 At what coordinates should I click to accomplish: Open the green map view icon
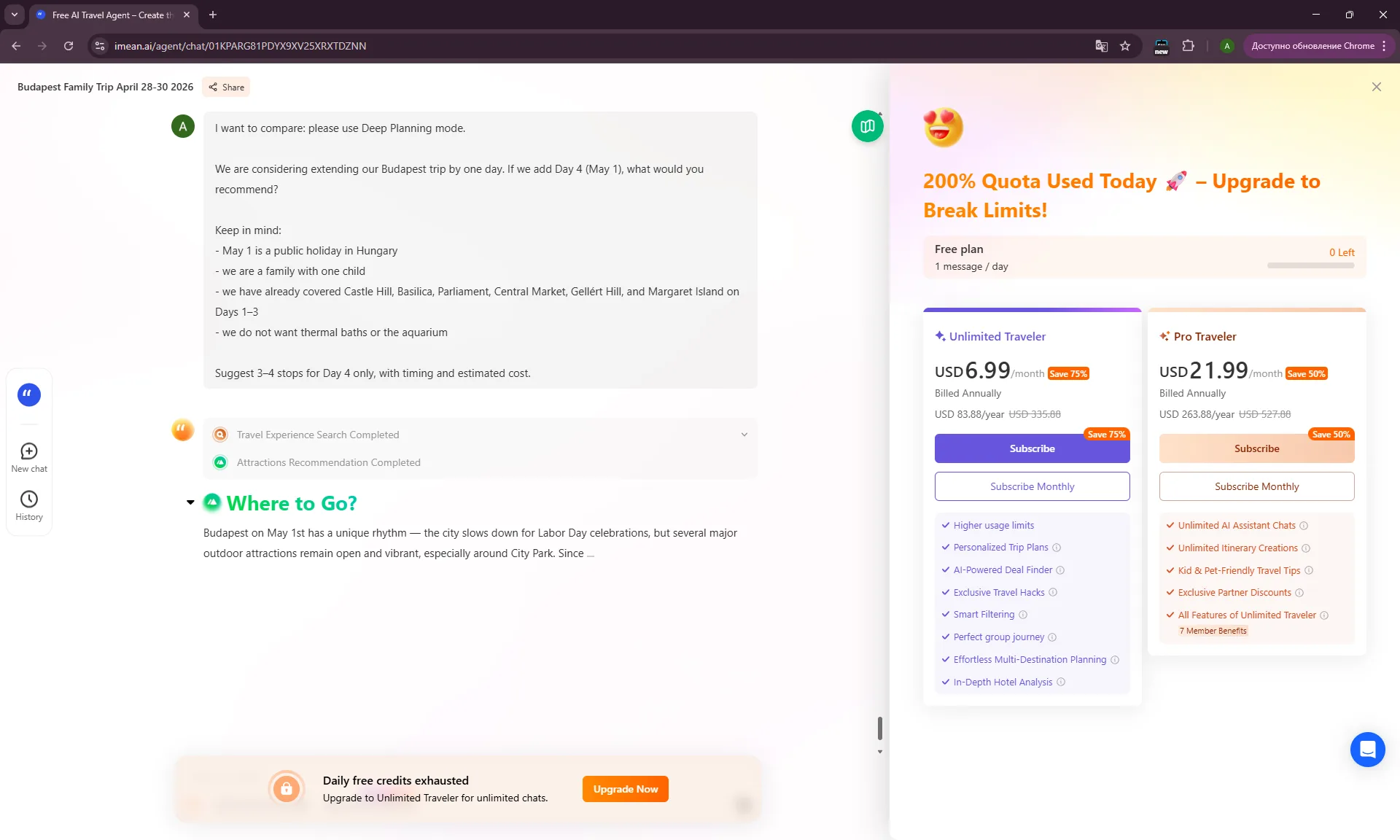click(868, 126)
